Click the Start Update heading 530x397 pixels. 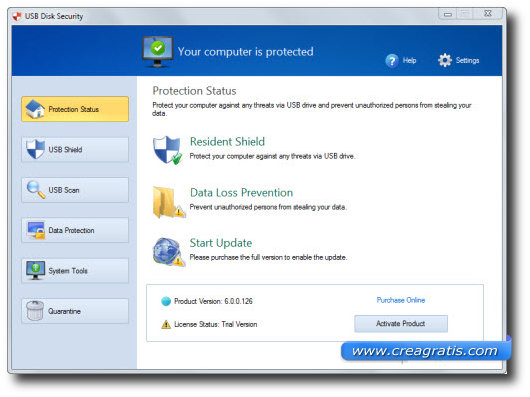[221, 243]
